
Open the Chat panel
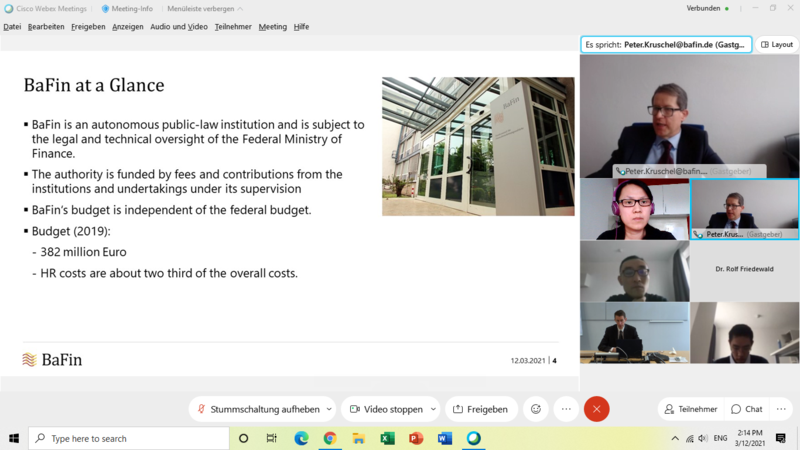(747, 409)
